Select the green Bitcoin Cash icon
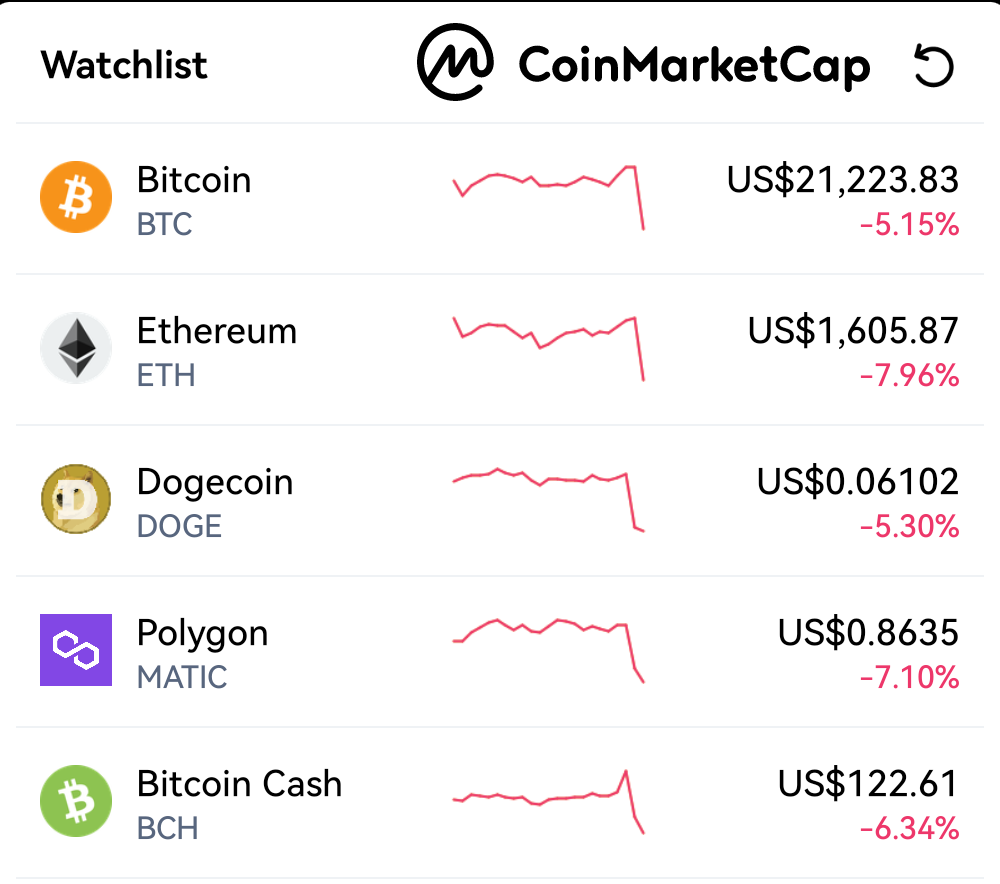Viewport: 1000px width, 884px height. point(76,801)
